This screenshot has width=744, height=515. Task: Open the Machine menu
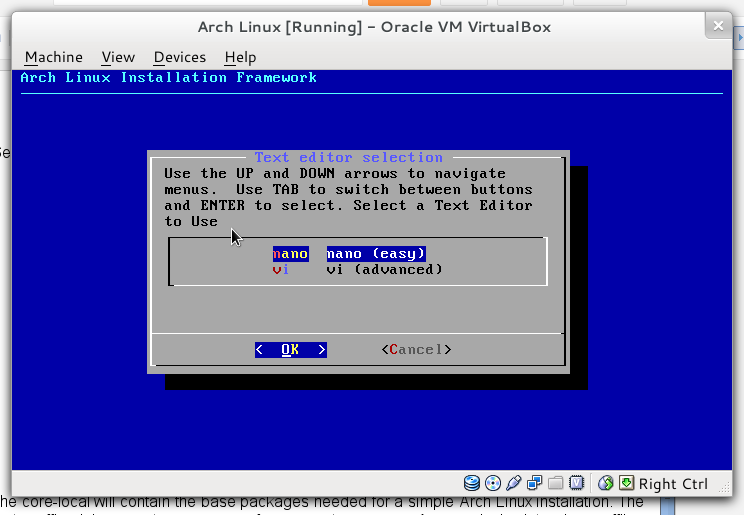pos(54,57)
